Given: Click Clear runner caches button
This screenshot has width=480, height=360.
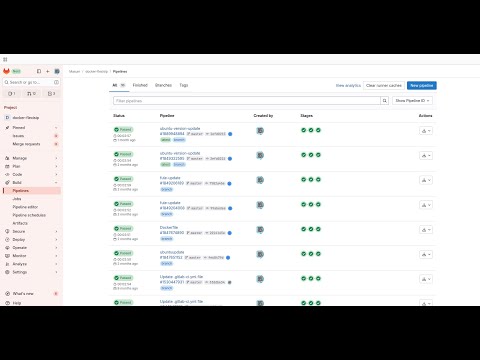Looking at the screenshot, I should click(x=384, y=86).
